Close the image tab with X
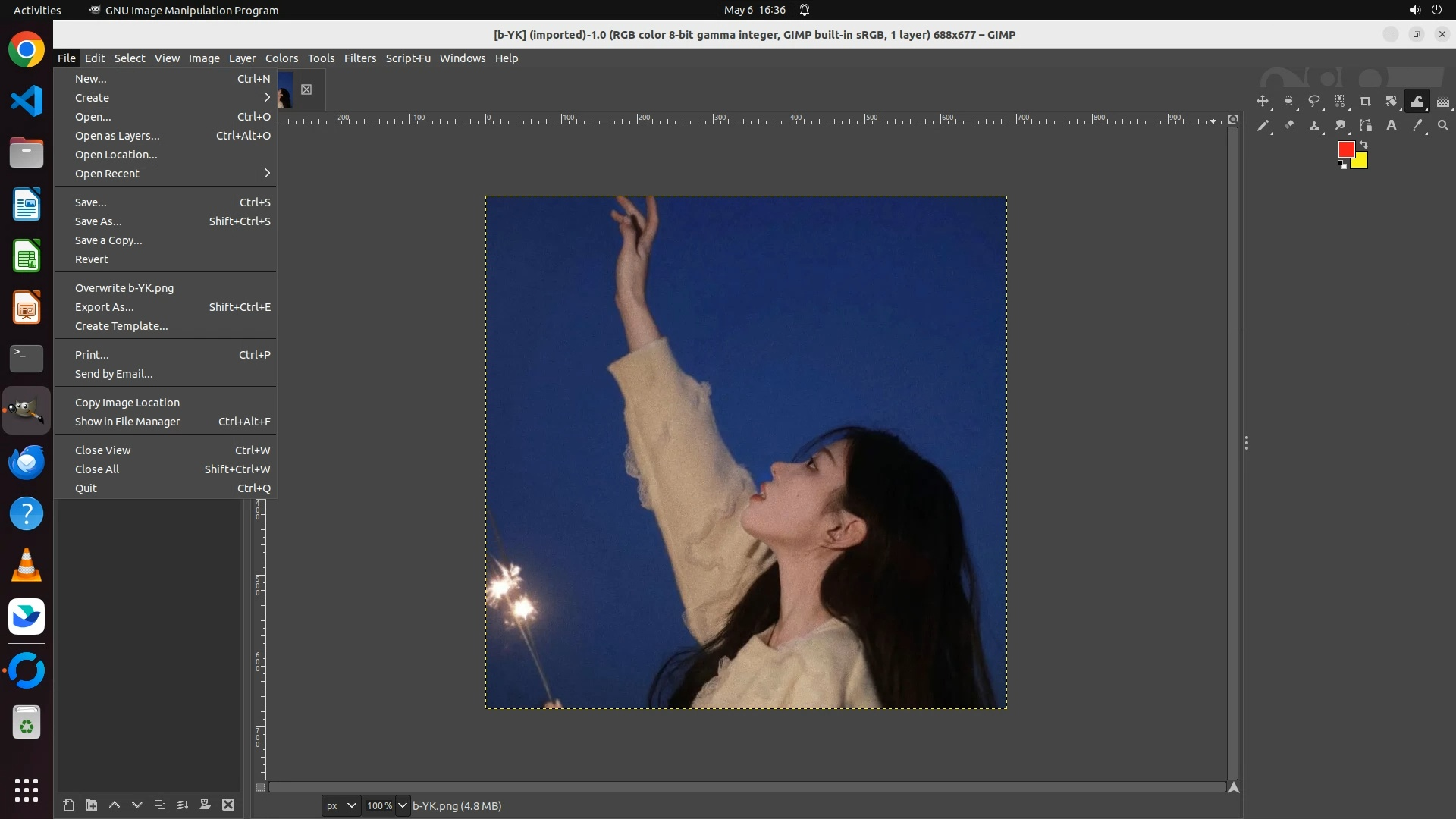The height and width of the screenshot is (819, 1456). point(306,89)
